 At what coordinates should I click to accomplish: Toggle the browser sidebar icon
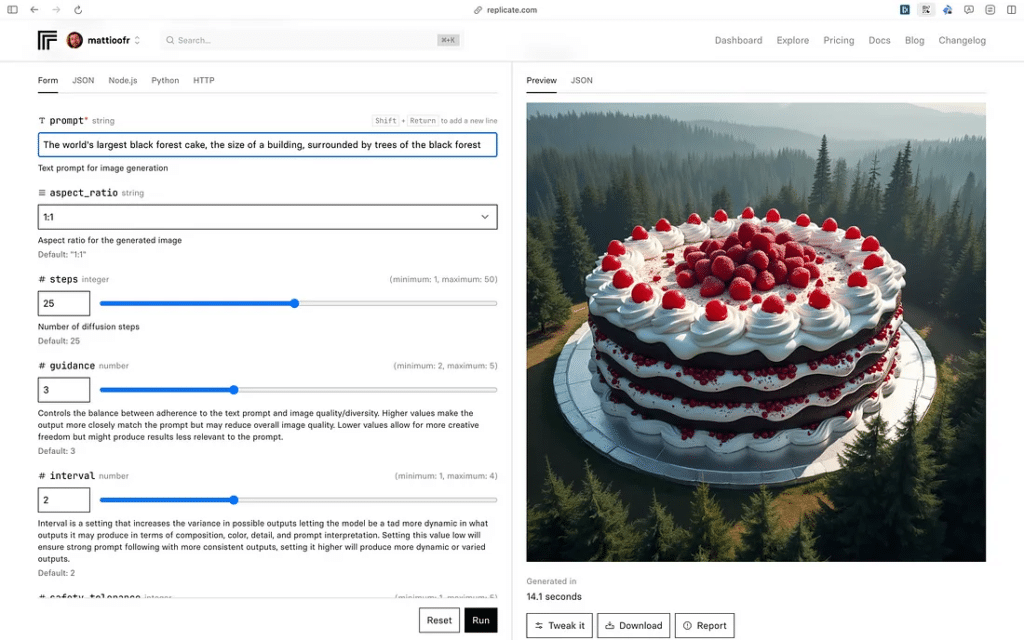12,10
